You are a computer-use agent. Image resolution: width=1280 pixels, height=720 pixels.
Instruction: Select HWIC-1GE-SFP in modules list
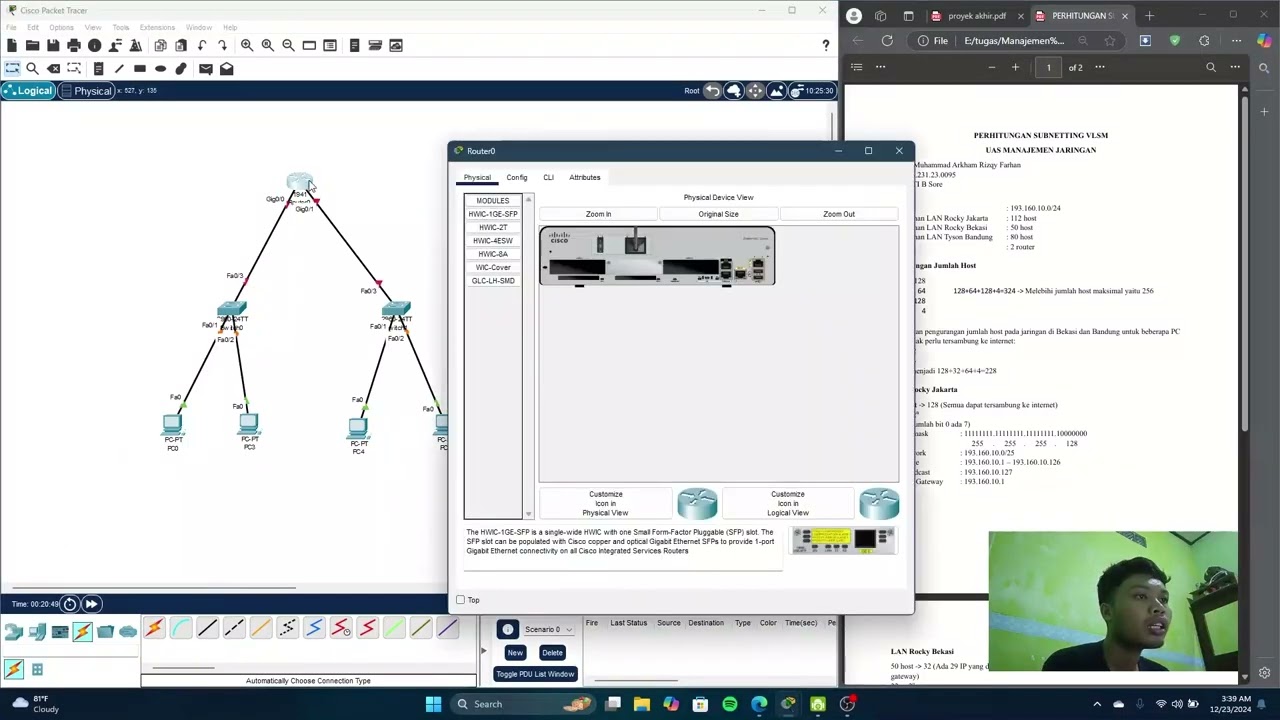pyautogui.click(x=493, y=214)
